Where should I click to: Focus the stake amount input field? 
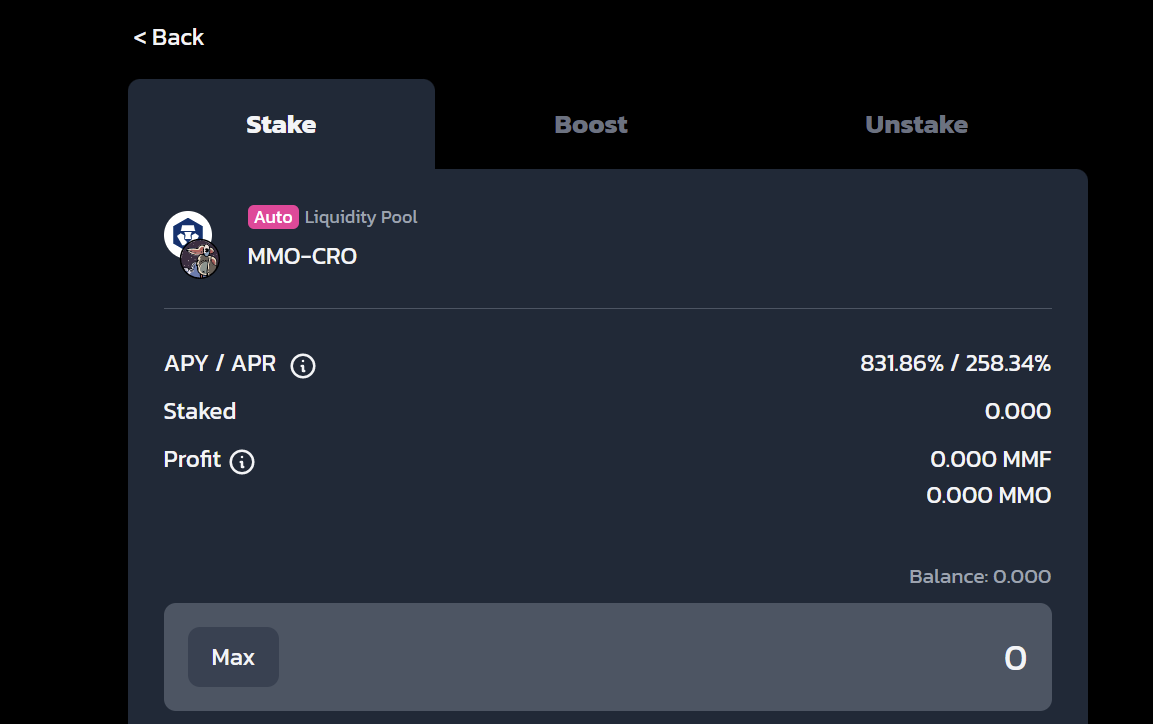(x=660, y=657)
